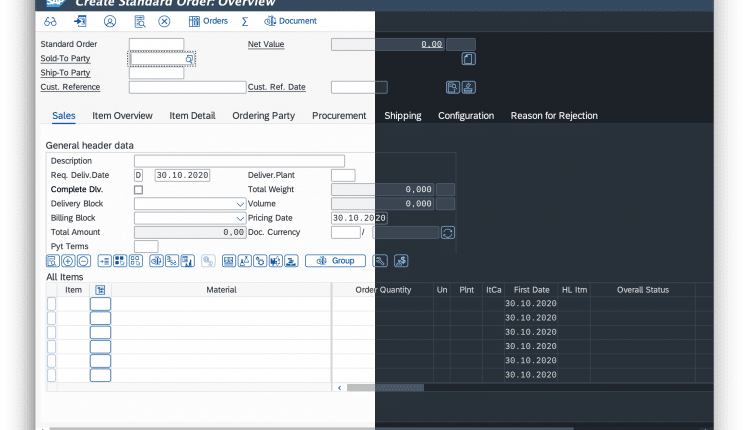The image size is (750, 430).
Task: Click the Ship-To Party label link
Action: point(66,73)
